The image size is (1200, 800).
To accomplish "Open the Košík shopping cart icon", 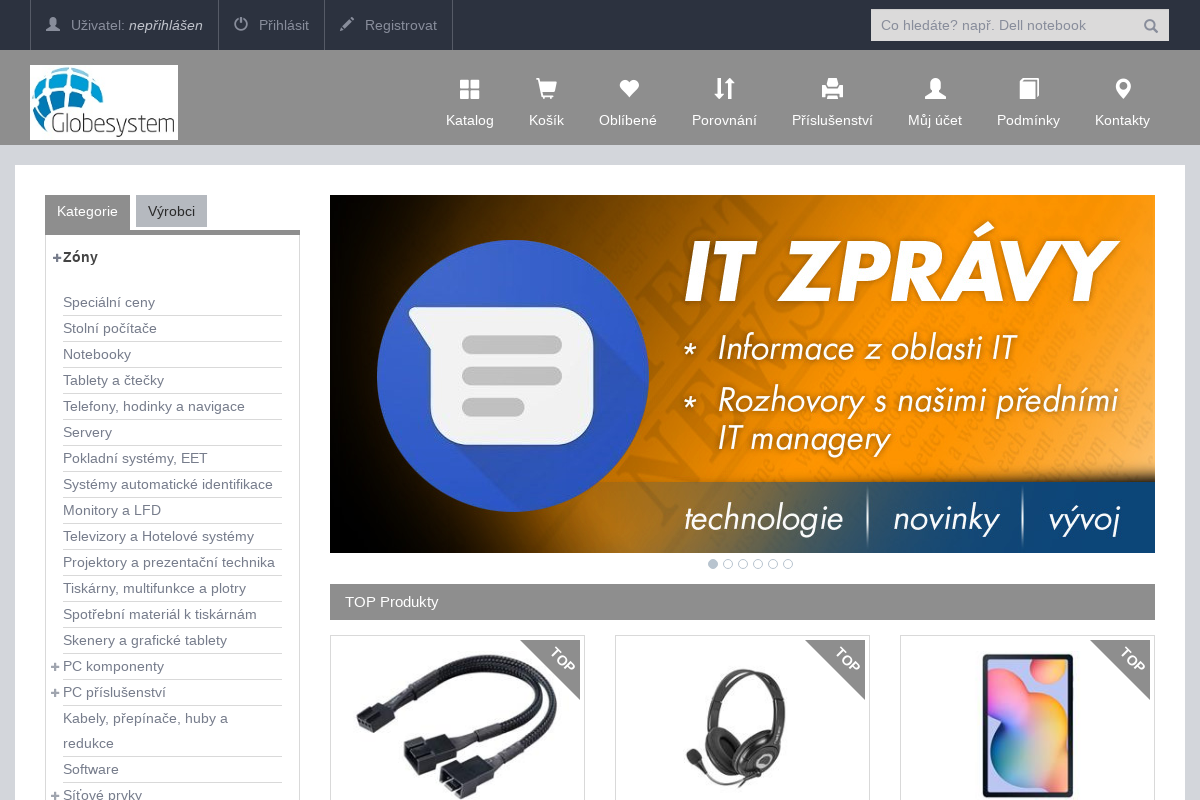I will 546,90.
